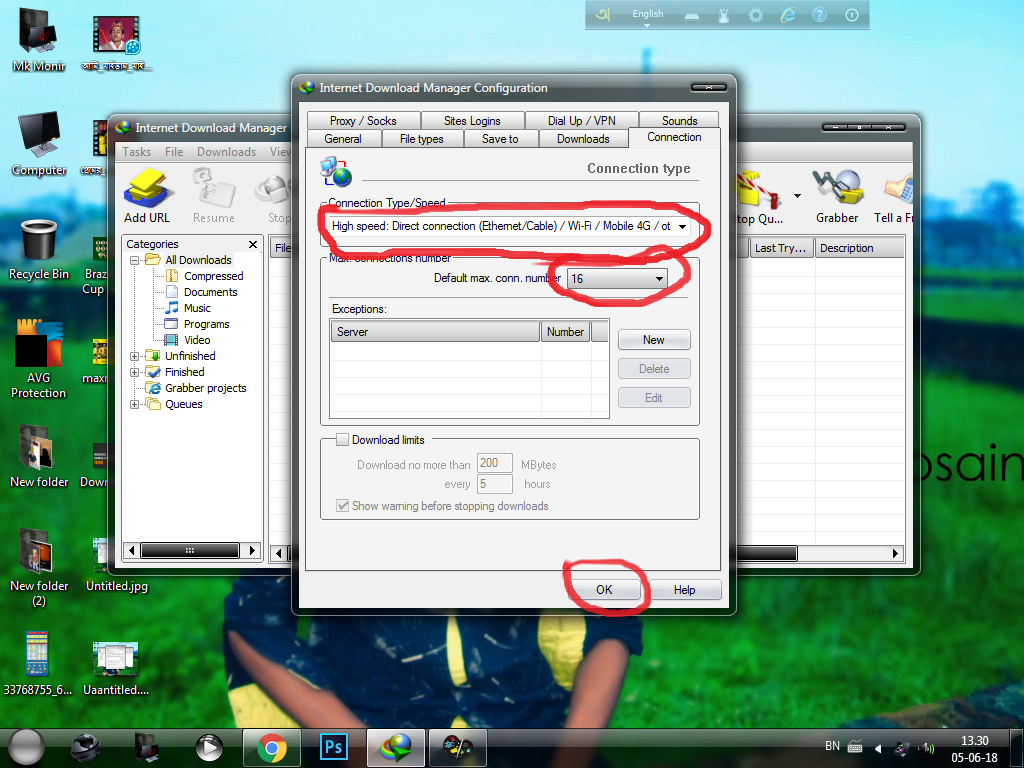Viewport: 1024px width, 768px height.
Task: Open the File menu in IDM
Action: pyautogui.click(x=174, y=152)
